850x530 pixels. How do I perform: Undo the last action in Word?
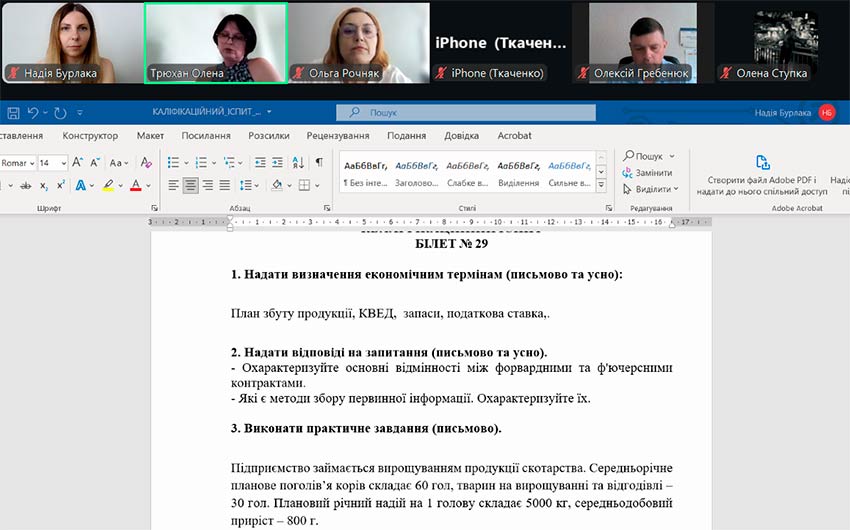point(33,113)
